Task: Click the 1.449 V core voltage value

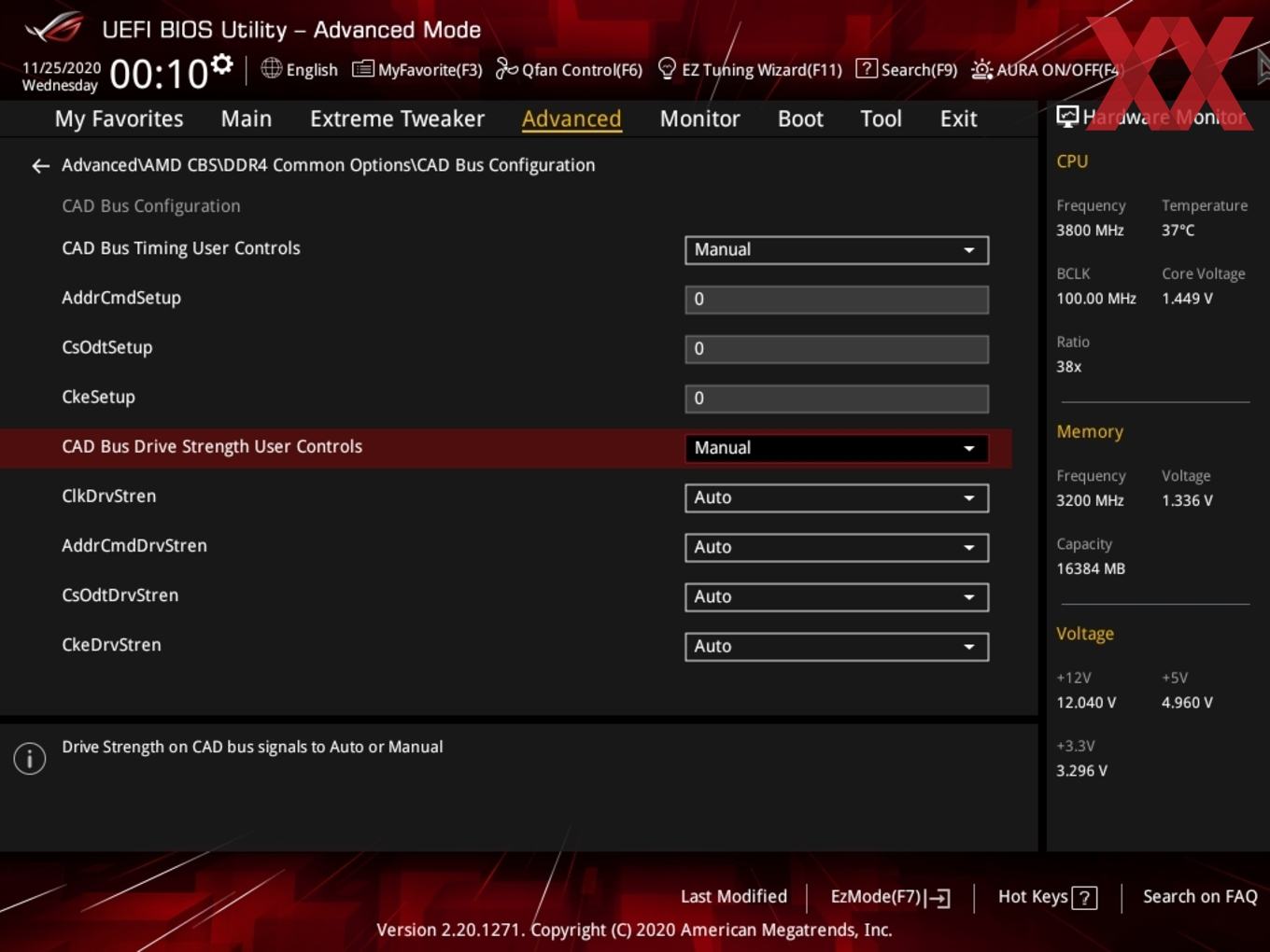Action: pos(1187,298)
